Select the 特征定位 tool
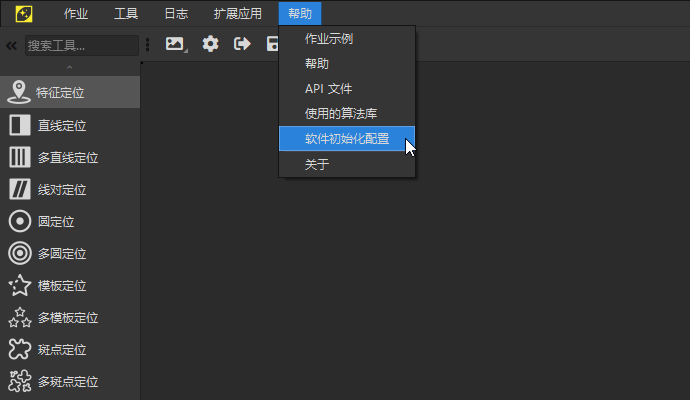Image resolution: width=690 pixels, height=400 pixels. (x=60, y=93)
